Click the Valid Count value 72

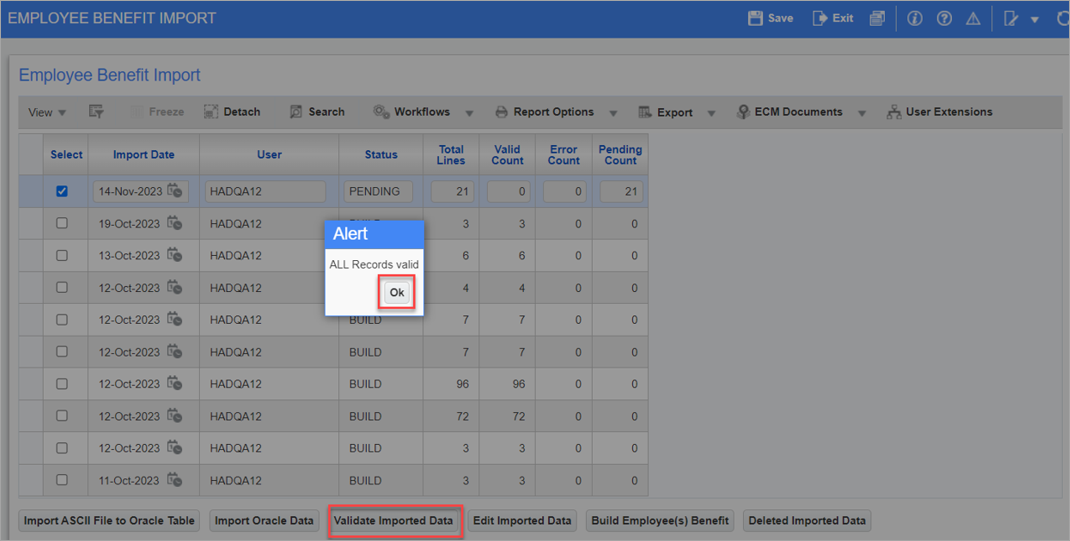(x=519, y=416)
